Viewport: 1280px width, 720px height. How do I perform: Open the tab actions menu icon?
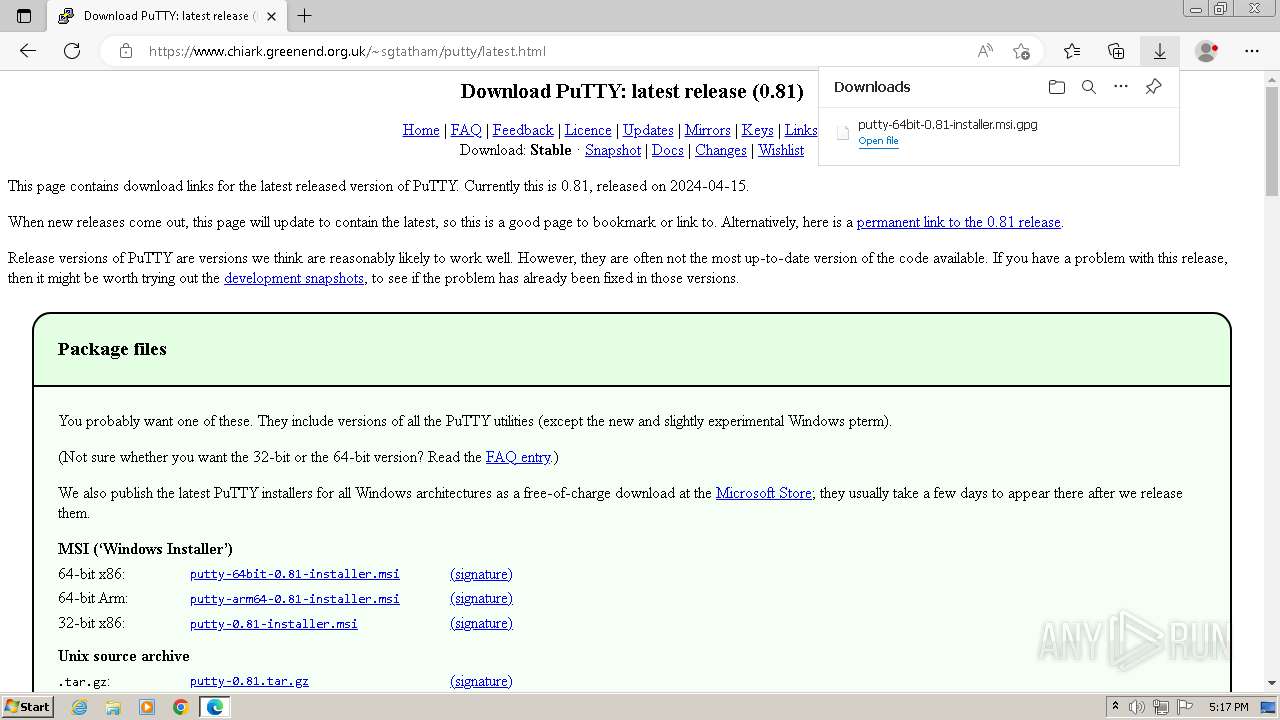click(x=24, y=16)
